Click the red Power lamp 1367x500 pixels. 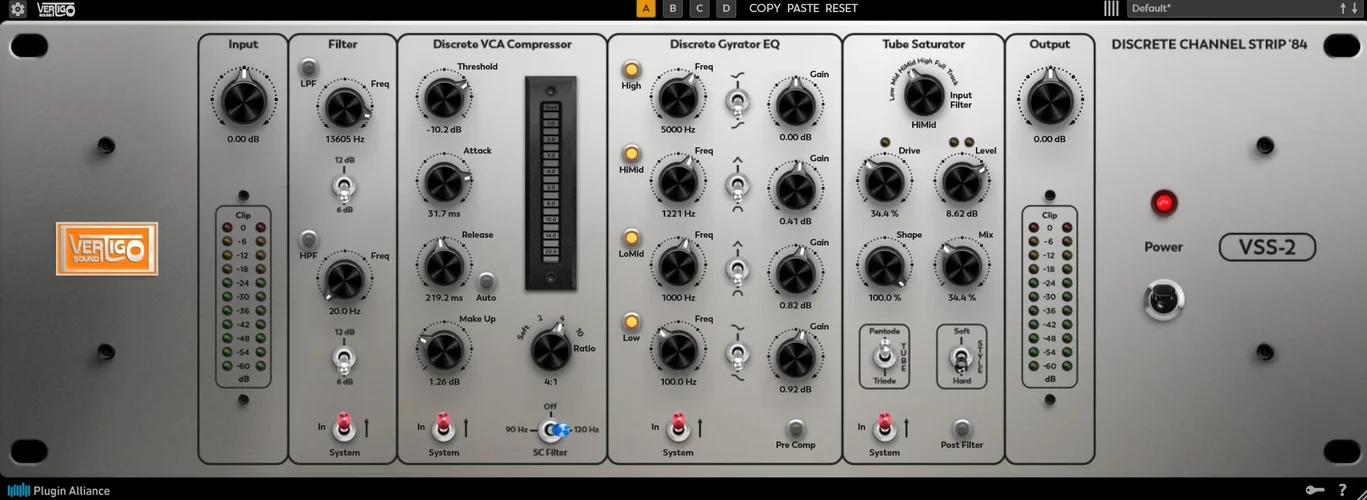(x=1163, y=203)
